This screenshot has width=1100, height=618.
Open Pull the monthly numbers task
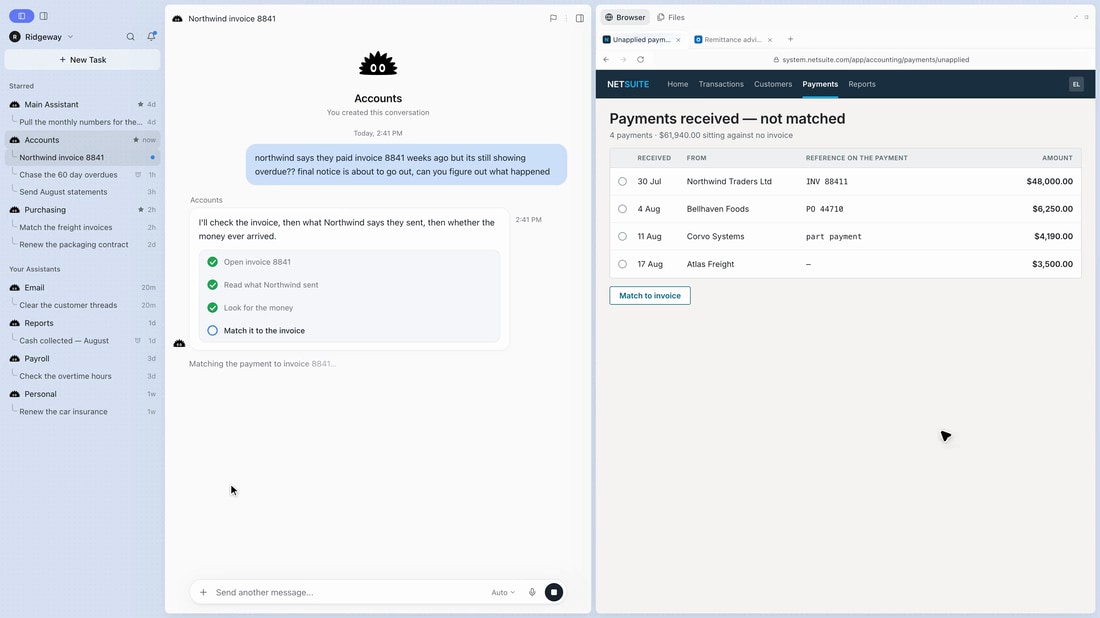(81, 122)
